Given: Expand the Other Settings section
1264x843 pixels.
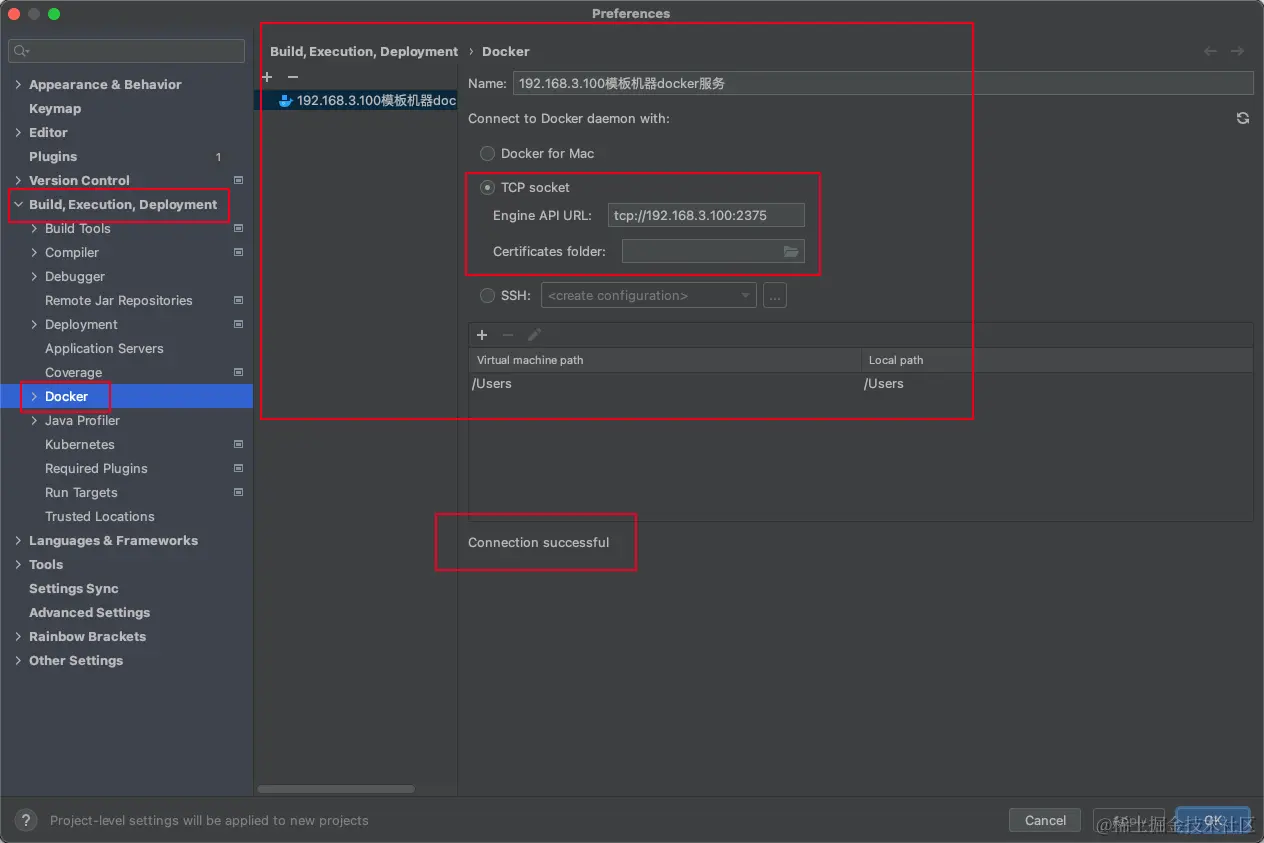Looking at the screenshot, I should tap(18, 661).
